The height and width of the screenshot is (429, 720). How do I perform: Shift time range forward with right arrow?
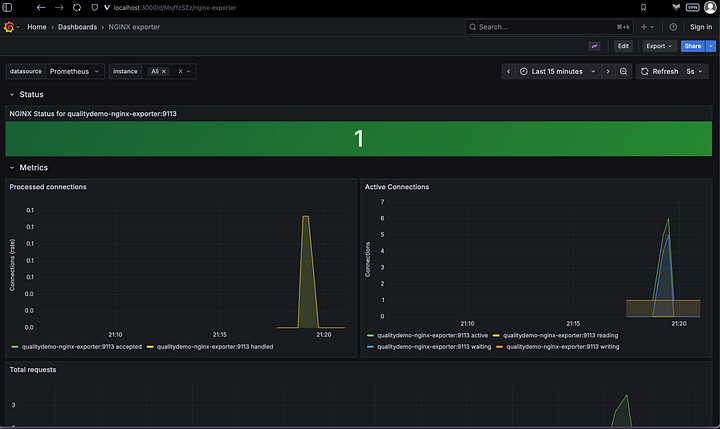pyautogui.click(x=608, y=71)
